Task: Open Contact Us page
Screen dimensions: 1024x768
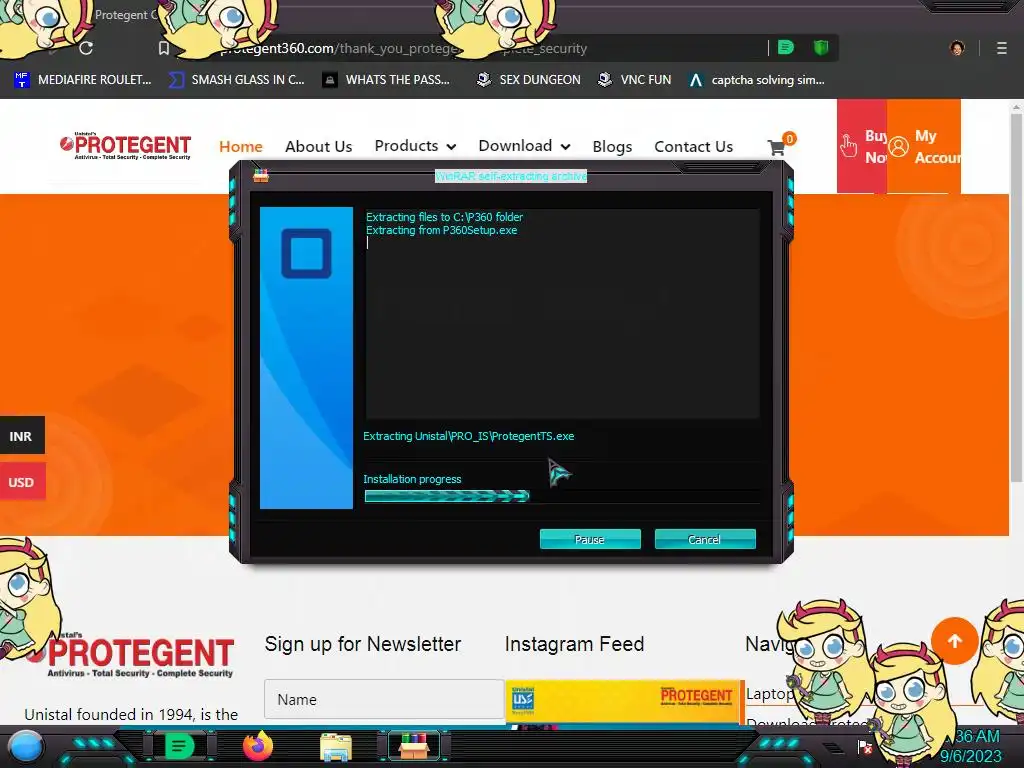Action: click(694, 146)
